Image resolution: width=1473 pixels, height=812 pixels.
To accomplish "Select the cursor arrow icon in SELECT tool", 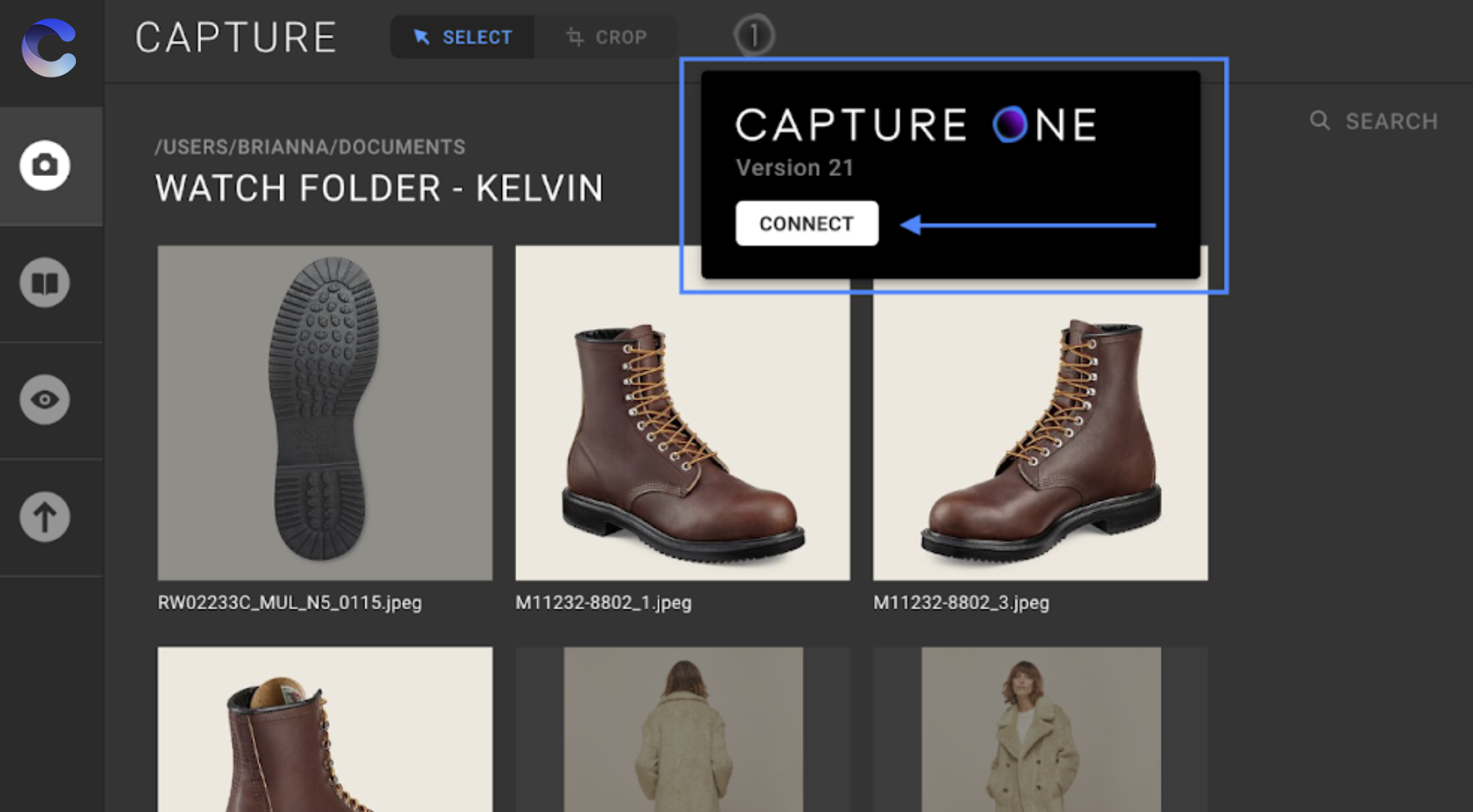I will pyautogui.click(x=422, y=37).
